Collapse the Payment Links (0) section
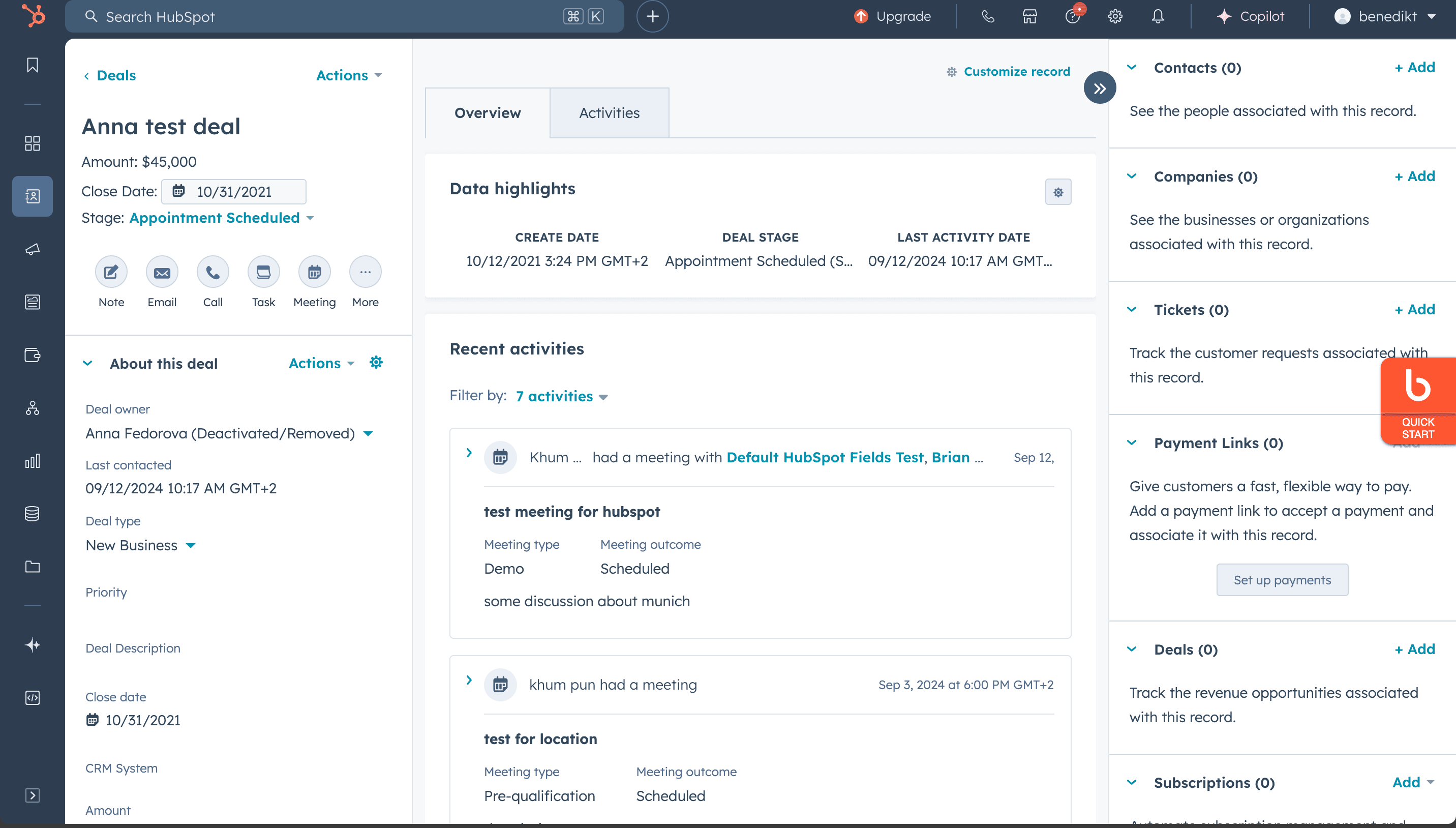The width and height of the screenshot is (1456, 828). coord(1132,442)
